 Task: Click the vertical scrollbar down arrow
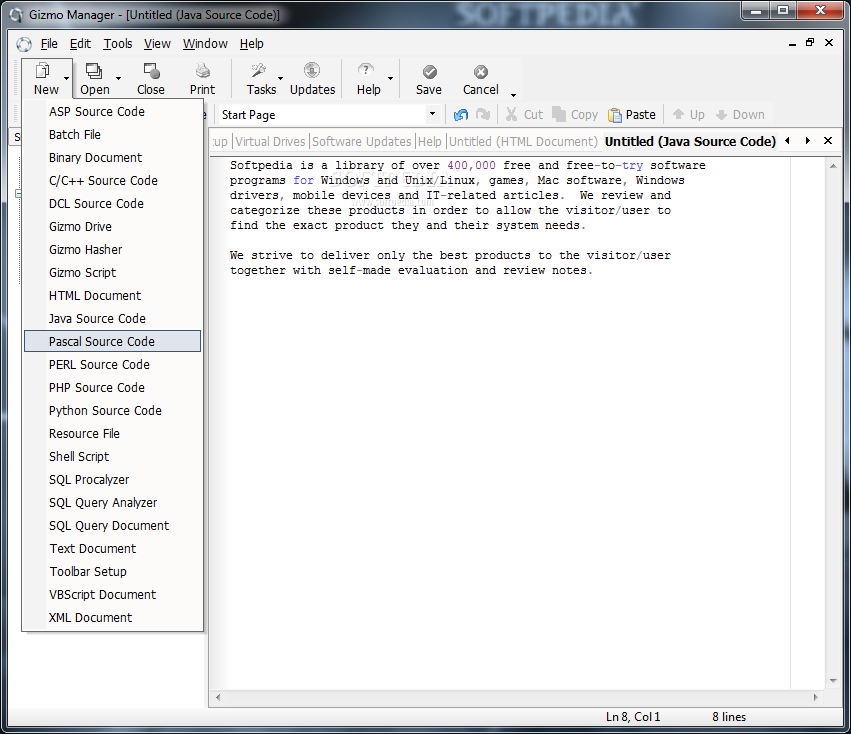(833, 681)
